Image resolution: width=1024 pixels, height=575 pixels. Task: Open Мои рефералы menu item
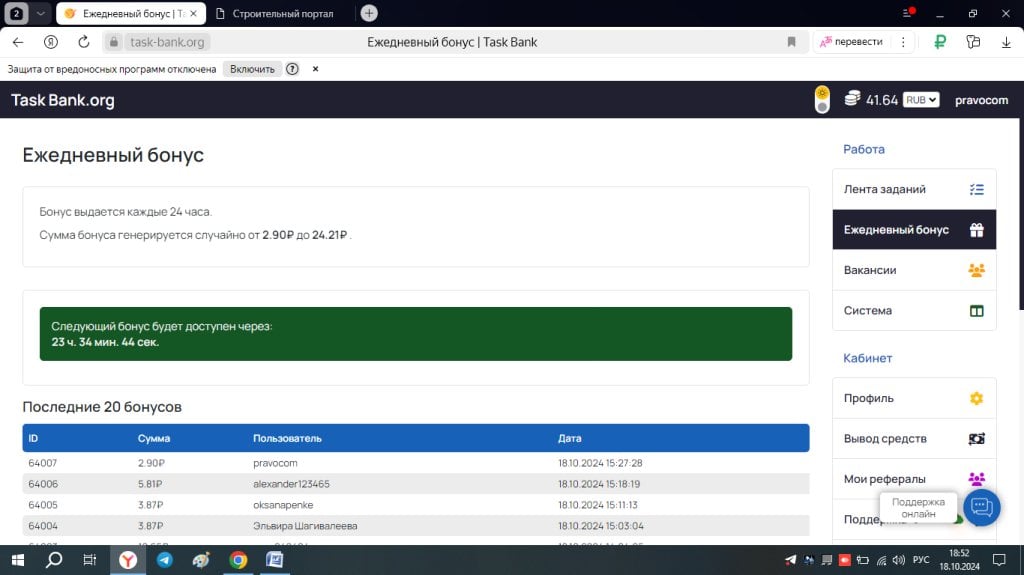(914, 479)
